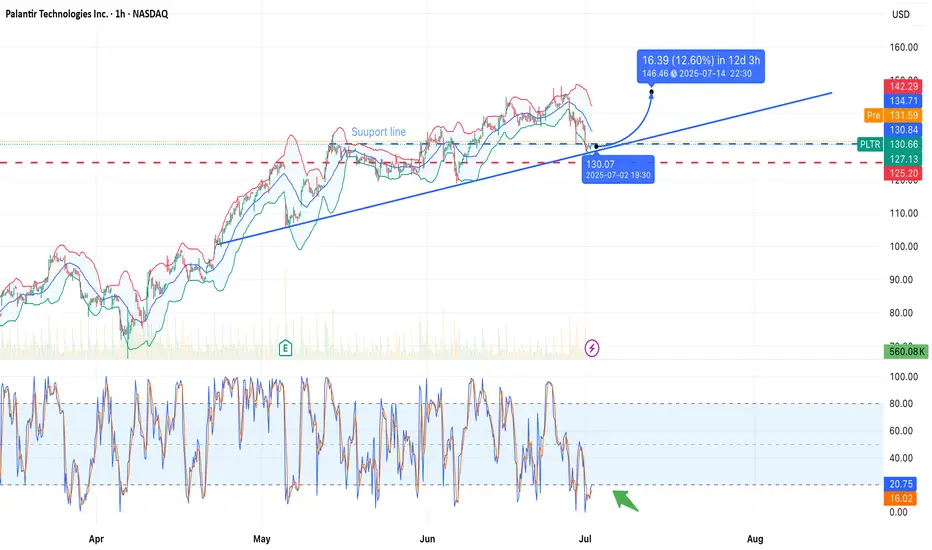Image resolution: width=932 pixels, height=550 pixels.
Task: Click the 80.00 oscillator axis label
Action: pos(901,404)
